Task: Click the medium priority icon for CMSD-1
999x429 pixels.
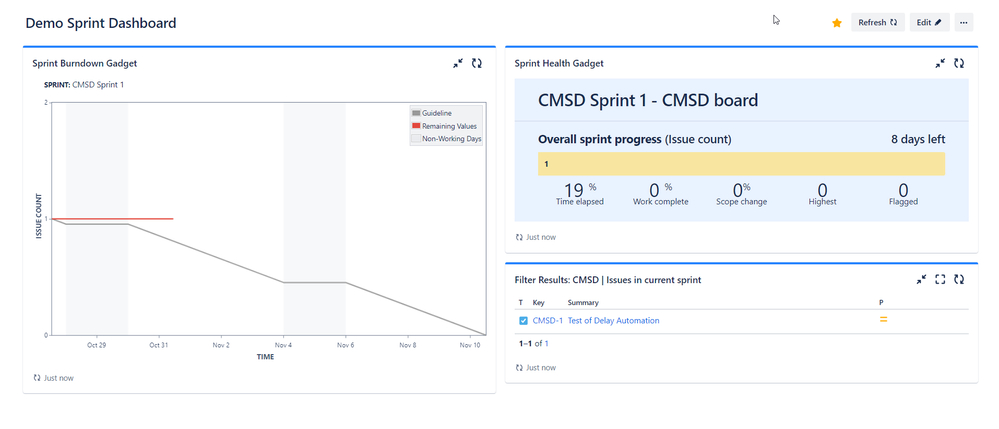Action: tap(884, 319)
